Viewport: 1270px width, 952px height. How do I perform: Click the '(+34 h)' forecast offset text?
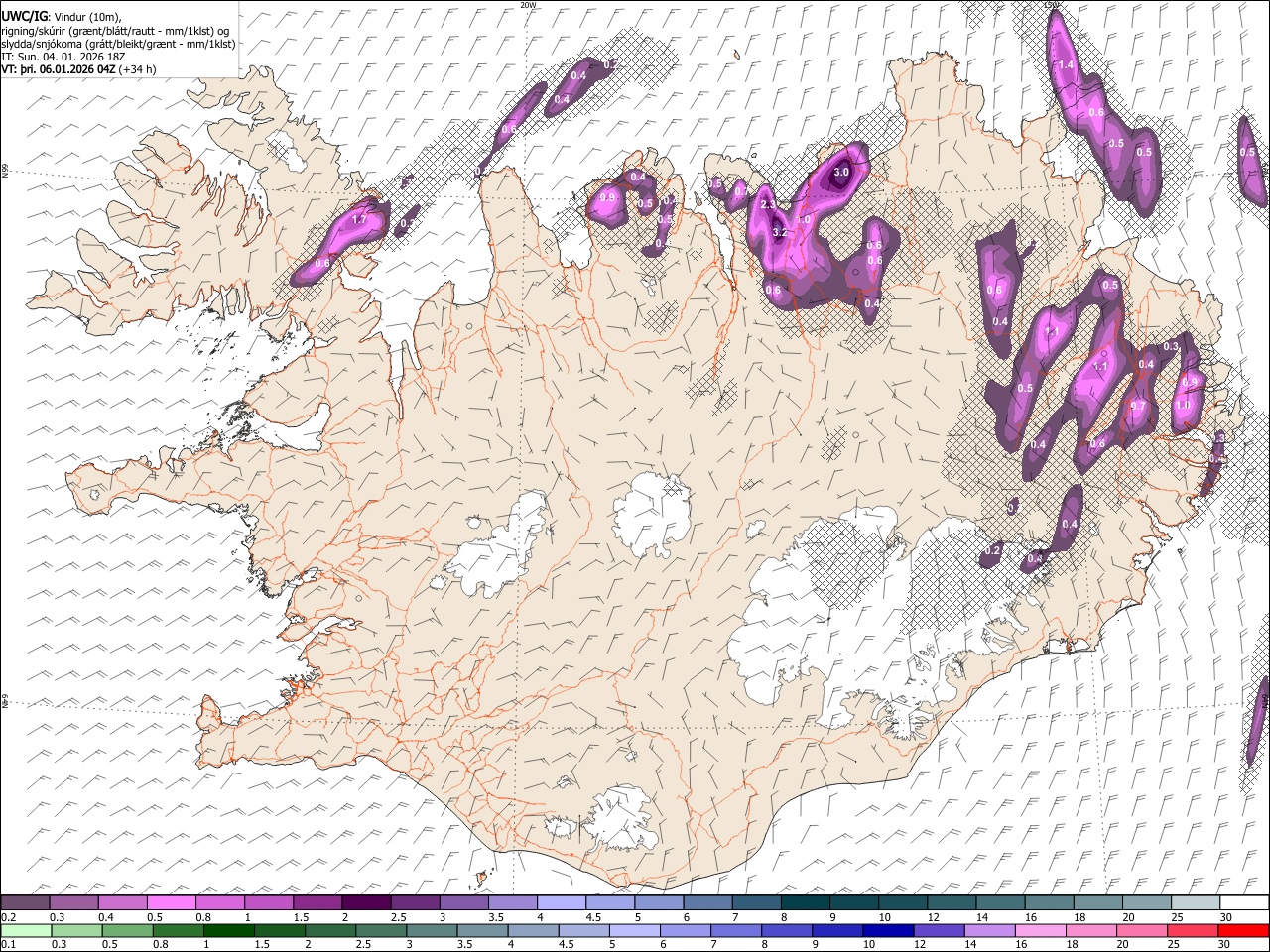tap(137, 69)
